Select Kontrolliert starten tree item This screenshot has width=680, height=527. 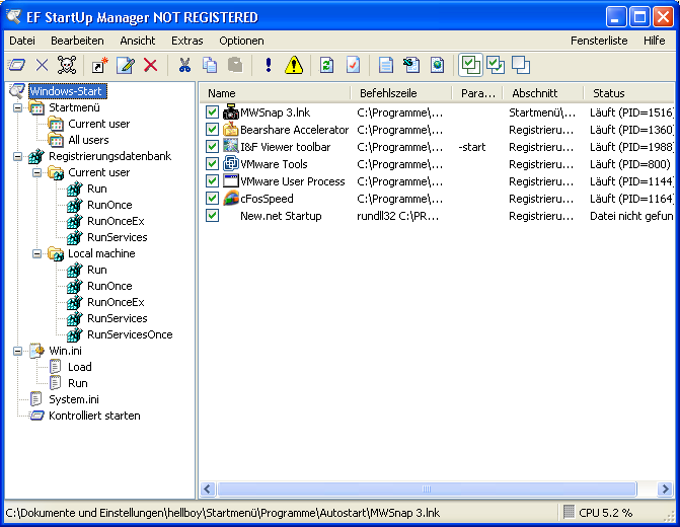(95, 416)
